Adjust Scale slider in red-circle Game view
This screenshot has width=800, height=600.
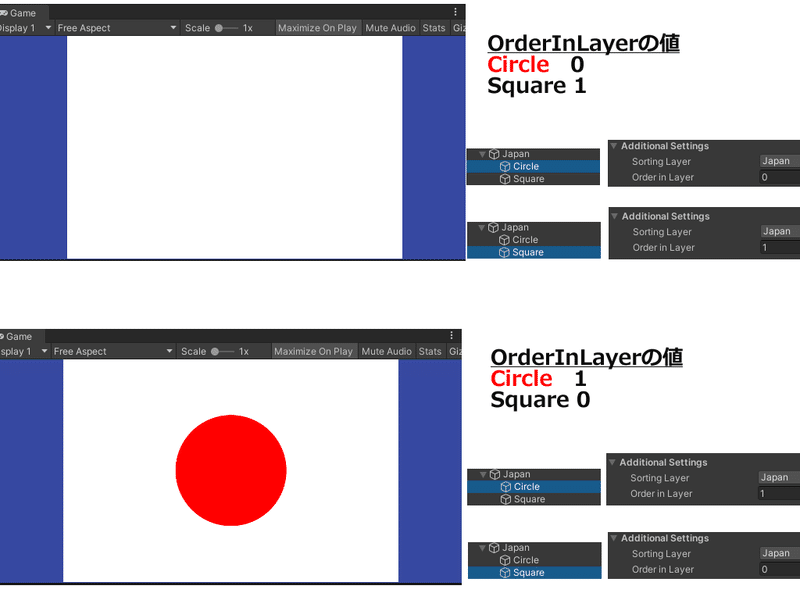click(222, 352)
